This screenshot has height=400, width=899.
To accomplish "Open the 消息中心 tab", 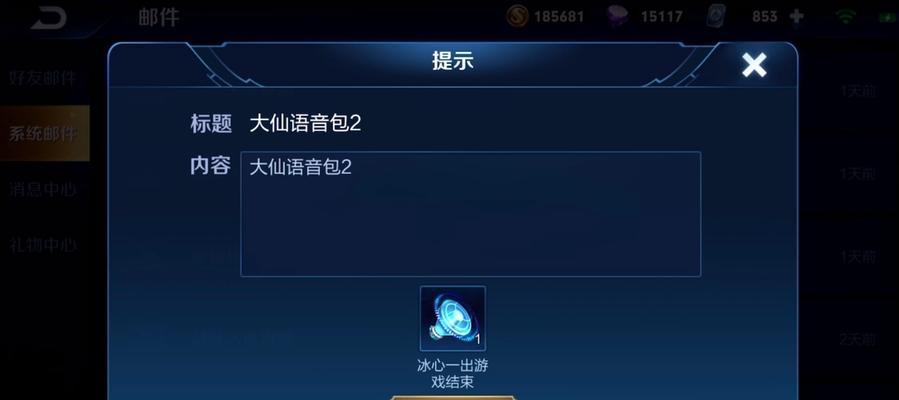I will coord(43,189).
